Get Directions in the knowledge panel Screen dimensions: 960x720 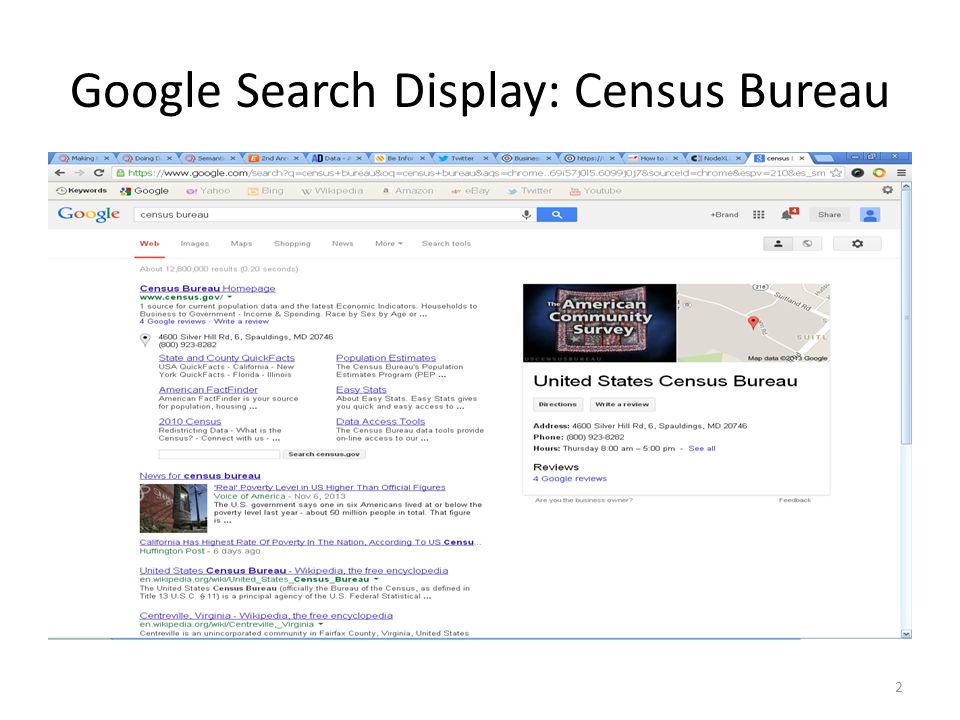(557, 405)
